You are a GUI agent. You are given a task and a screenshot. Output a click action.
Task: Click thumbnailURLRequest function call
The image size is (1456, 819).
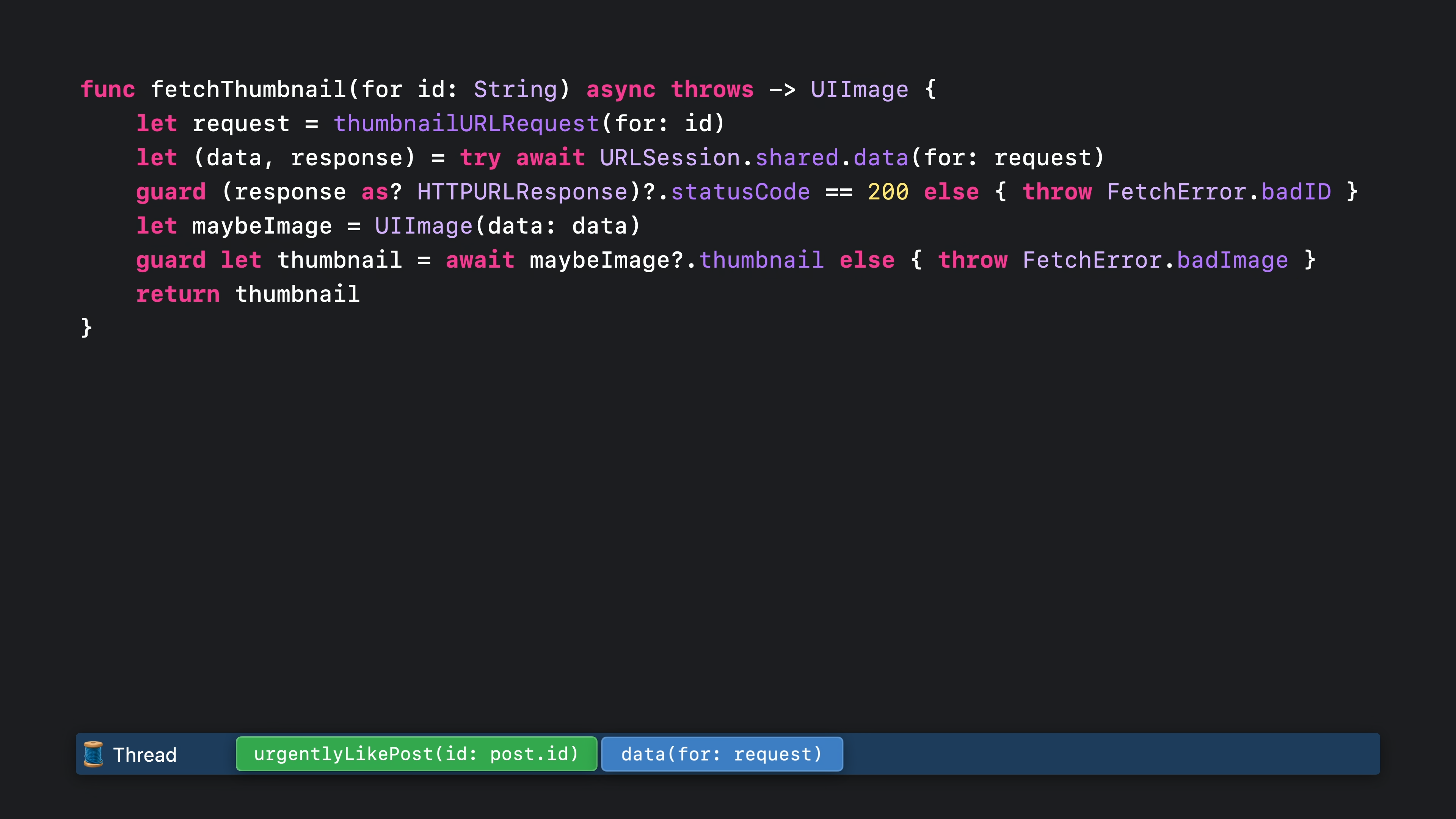tap(466, 124)
